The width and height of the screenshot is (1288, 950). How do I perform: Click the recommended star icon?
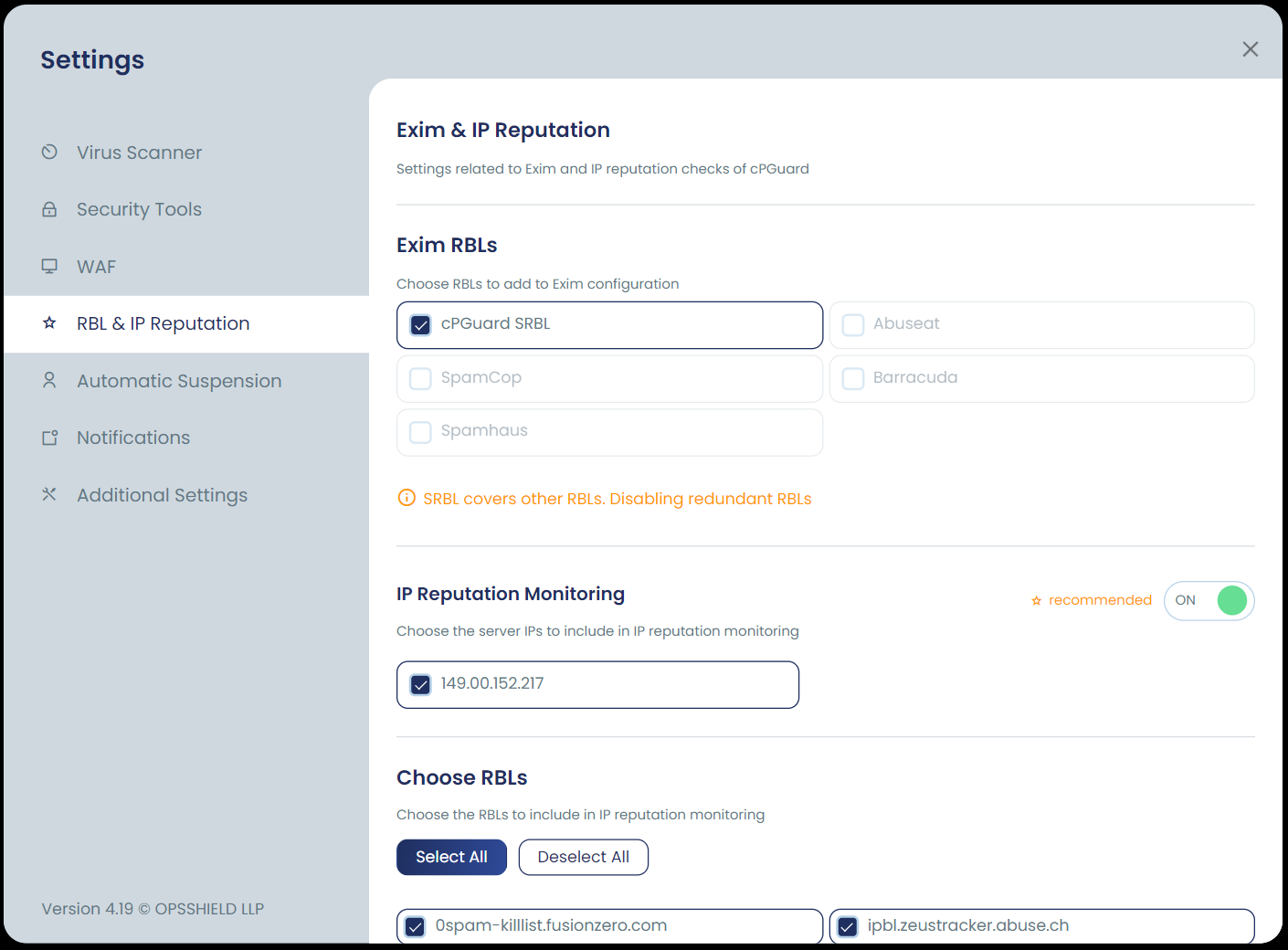(x=1036, y=600)
